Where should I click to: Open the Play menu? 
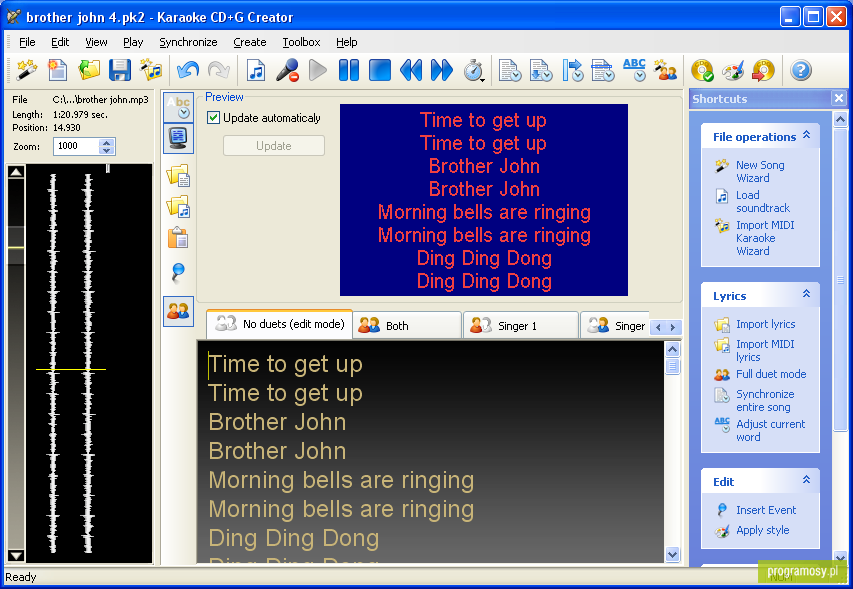(133, 42)
